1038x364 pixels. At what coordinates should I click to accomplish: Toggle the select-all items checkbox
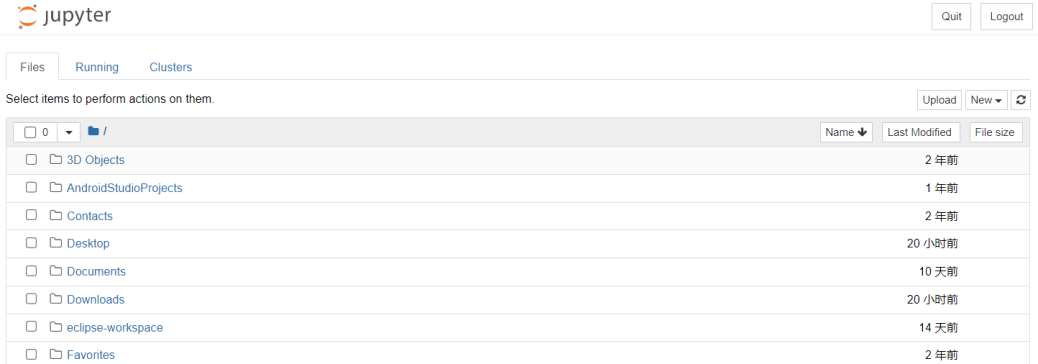coord(30,132)
